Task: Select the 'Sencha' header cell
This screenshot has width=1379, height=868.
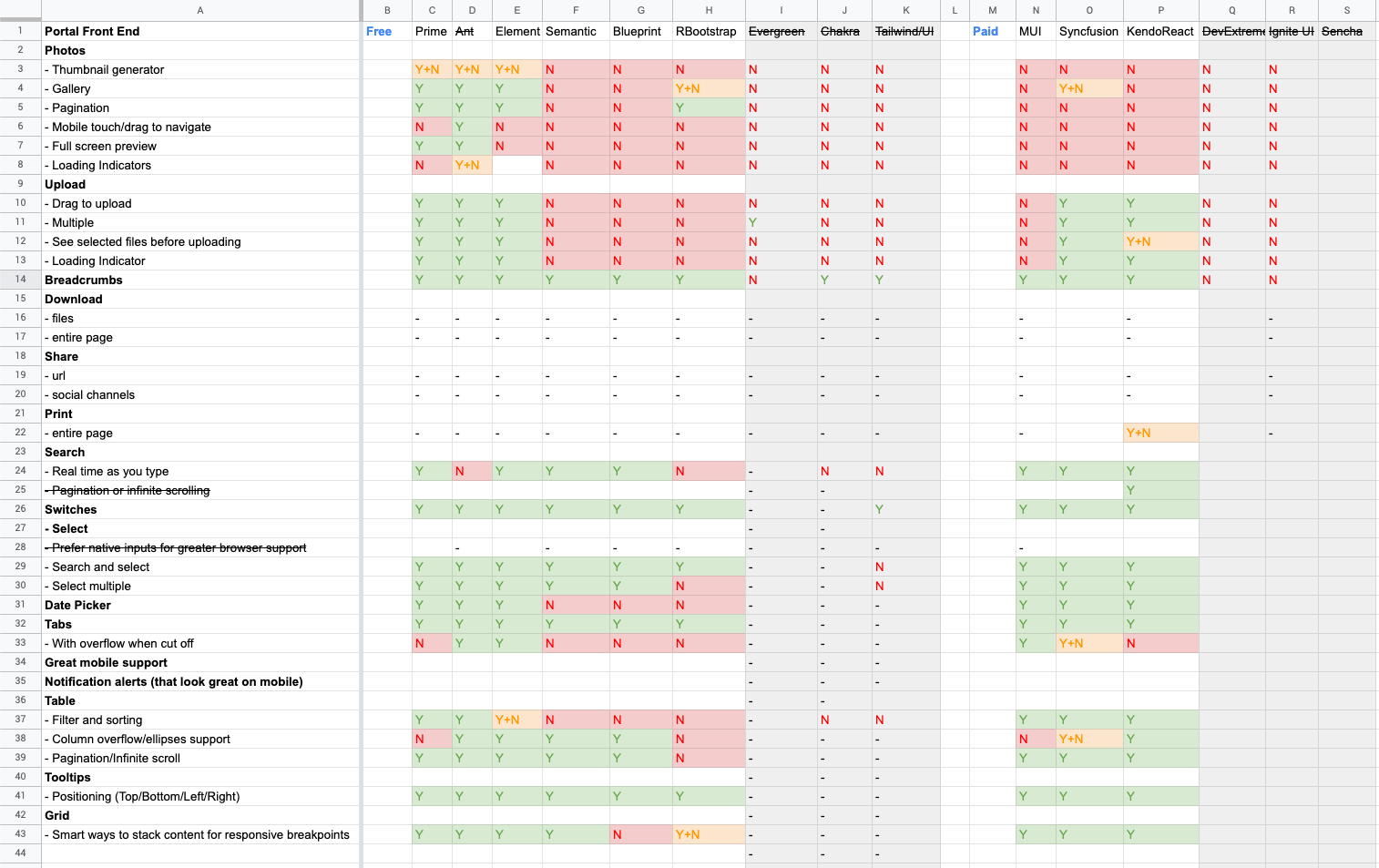Action: tap(1347, 31)
